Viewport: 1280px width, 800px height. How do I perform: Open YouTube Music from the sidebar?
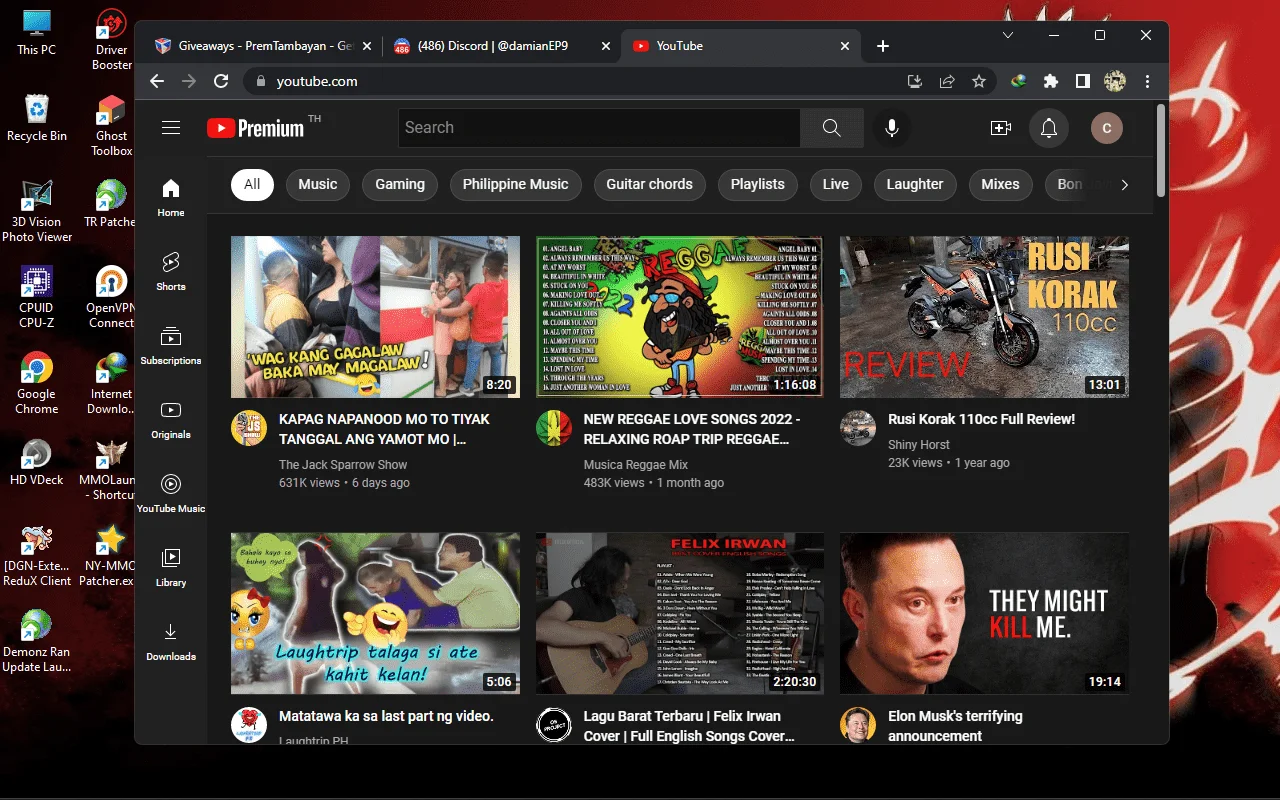(x=171, y=493)
